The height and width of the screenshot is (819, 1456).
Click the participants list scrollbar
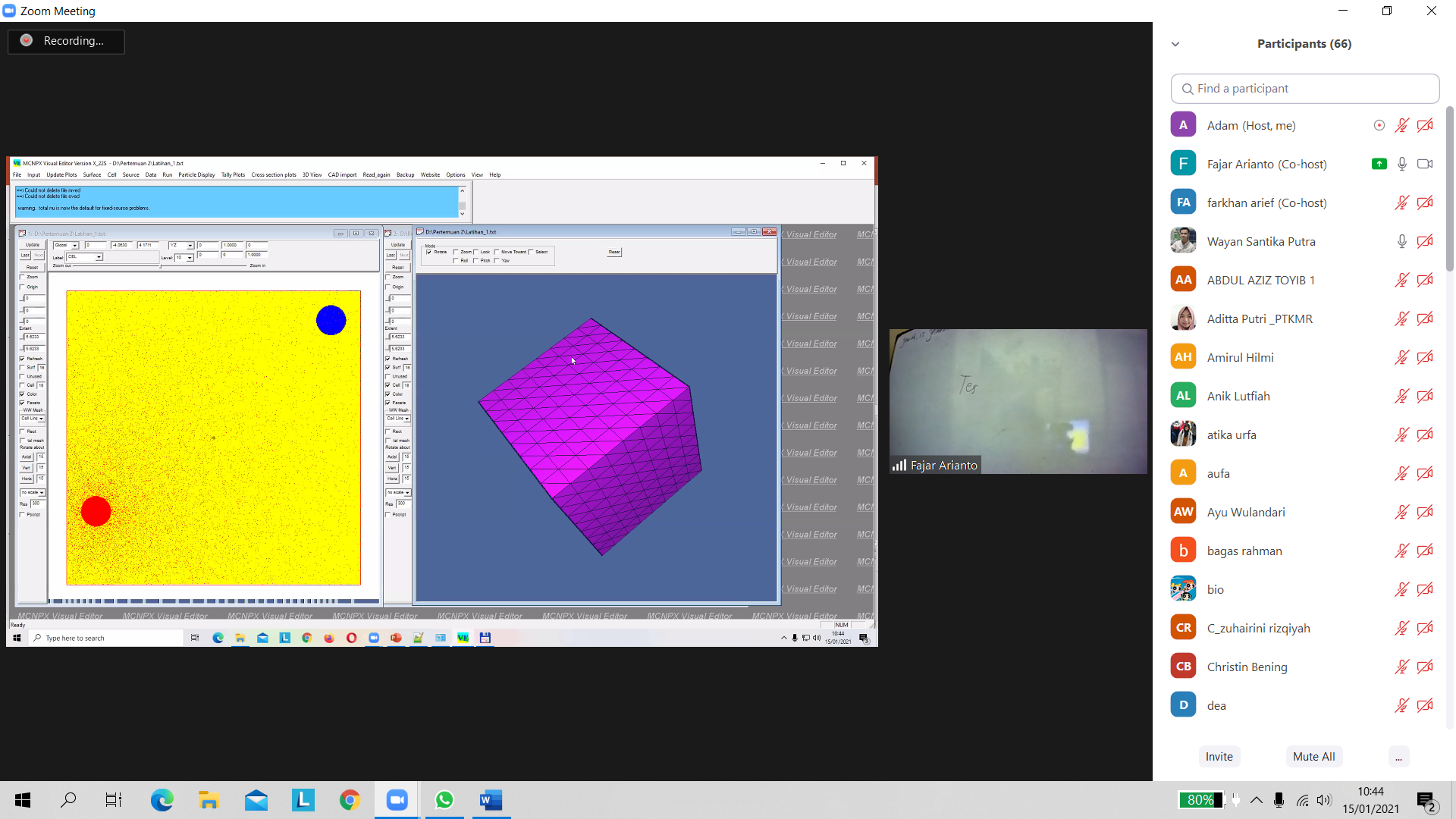tap(1449, 190)
